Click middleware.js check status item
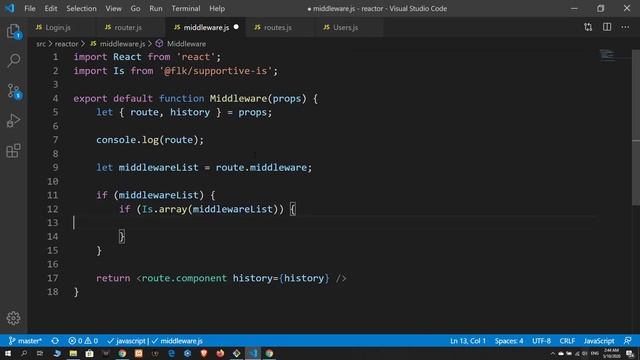The image size is (640, 360). 177,341
